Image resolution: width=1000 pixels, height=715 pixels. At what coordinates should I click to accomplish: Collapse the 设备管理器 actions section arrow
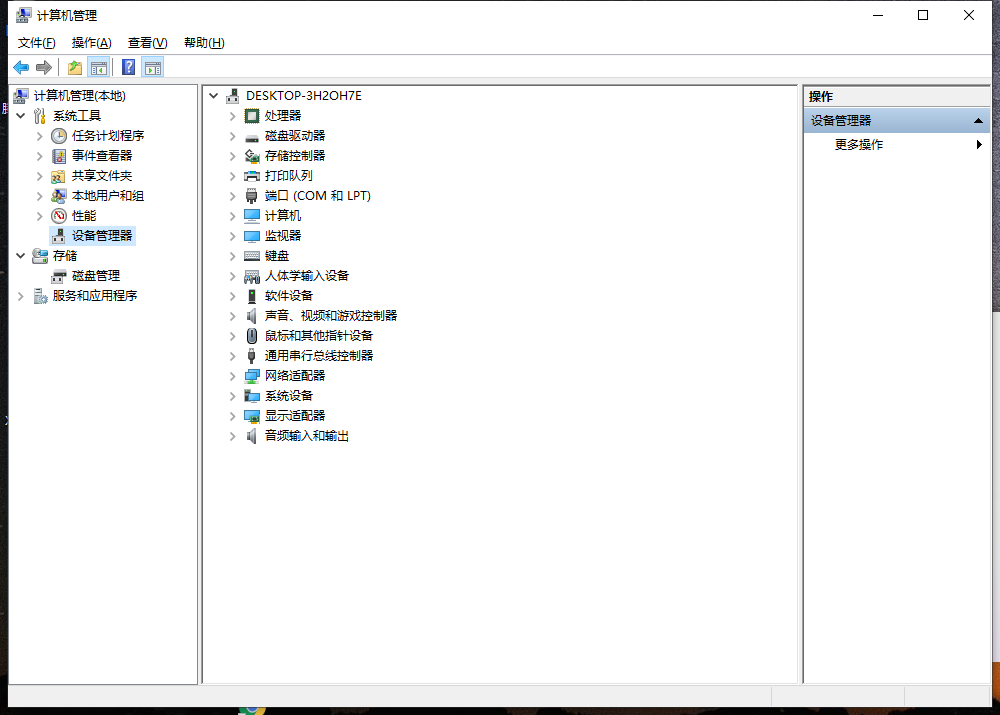(x=978, y=121)
